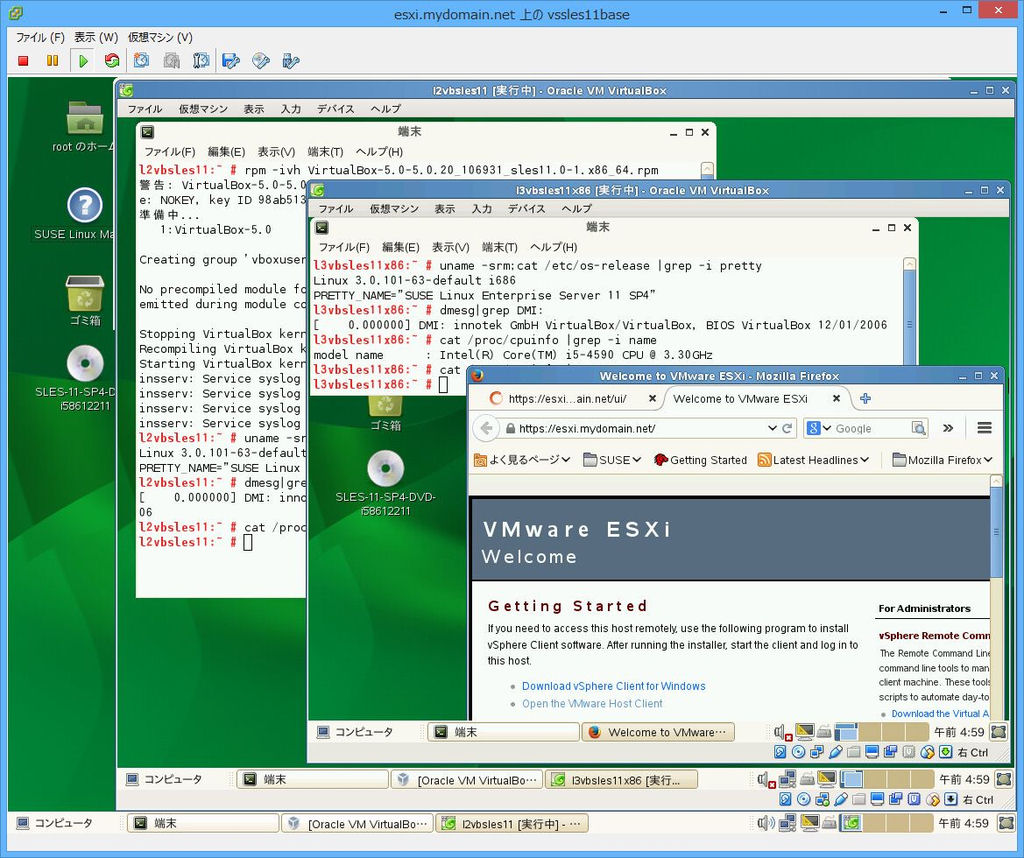Image resolution: width=1024 pixels, height=858 pixels.
Task: Click the orange Suspend VM toolbar button
Action: 52,61
